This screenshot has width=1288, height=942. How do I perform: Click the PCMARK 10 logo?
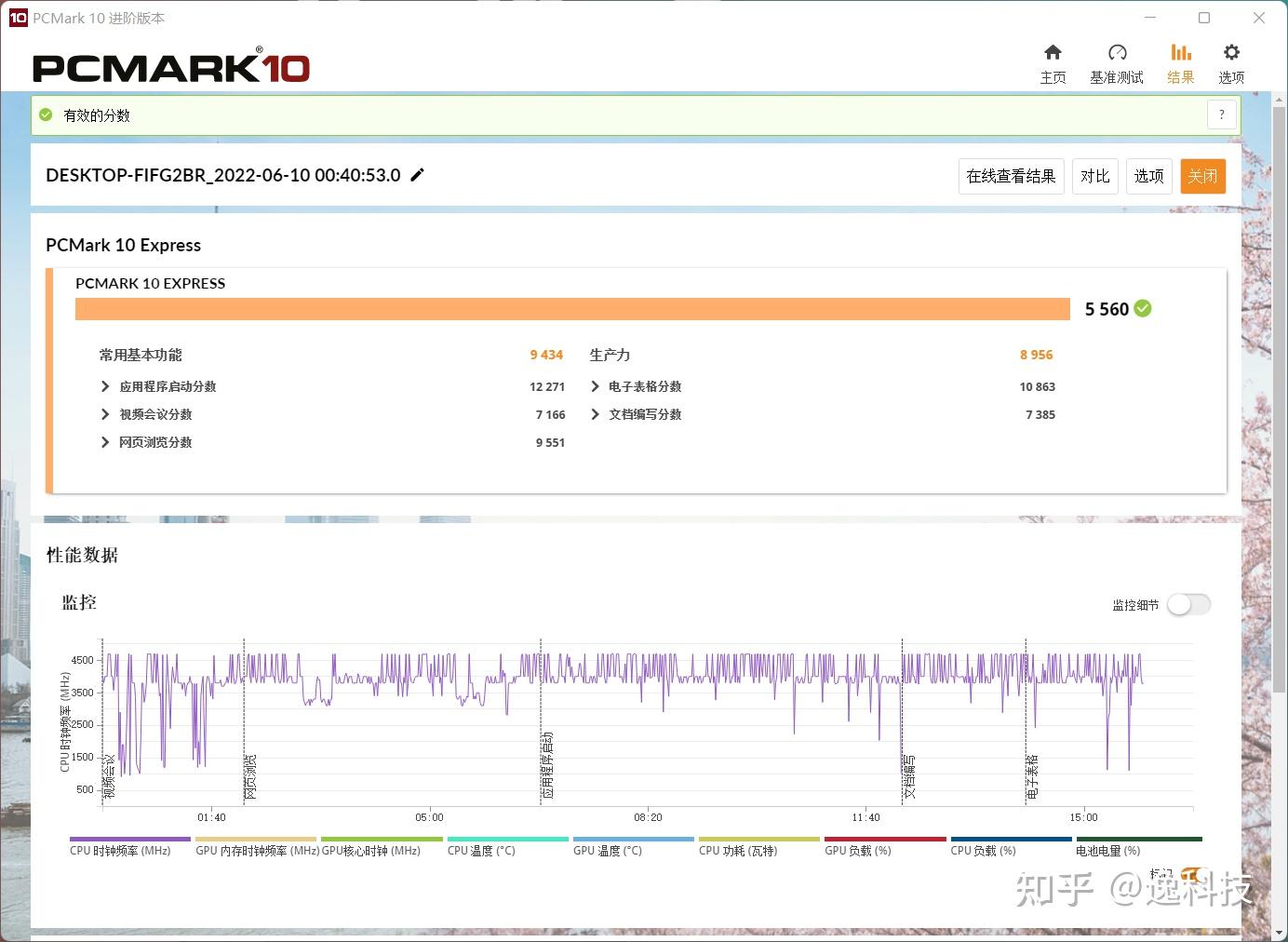171,66
